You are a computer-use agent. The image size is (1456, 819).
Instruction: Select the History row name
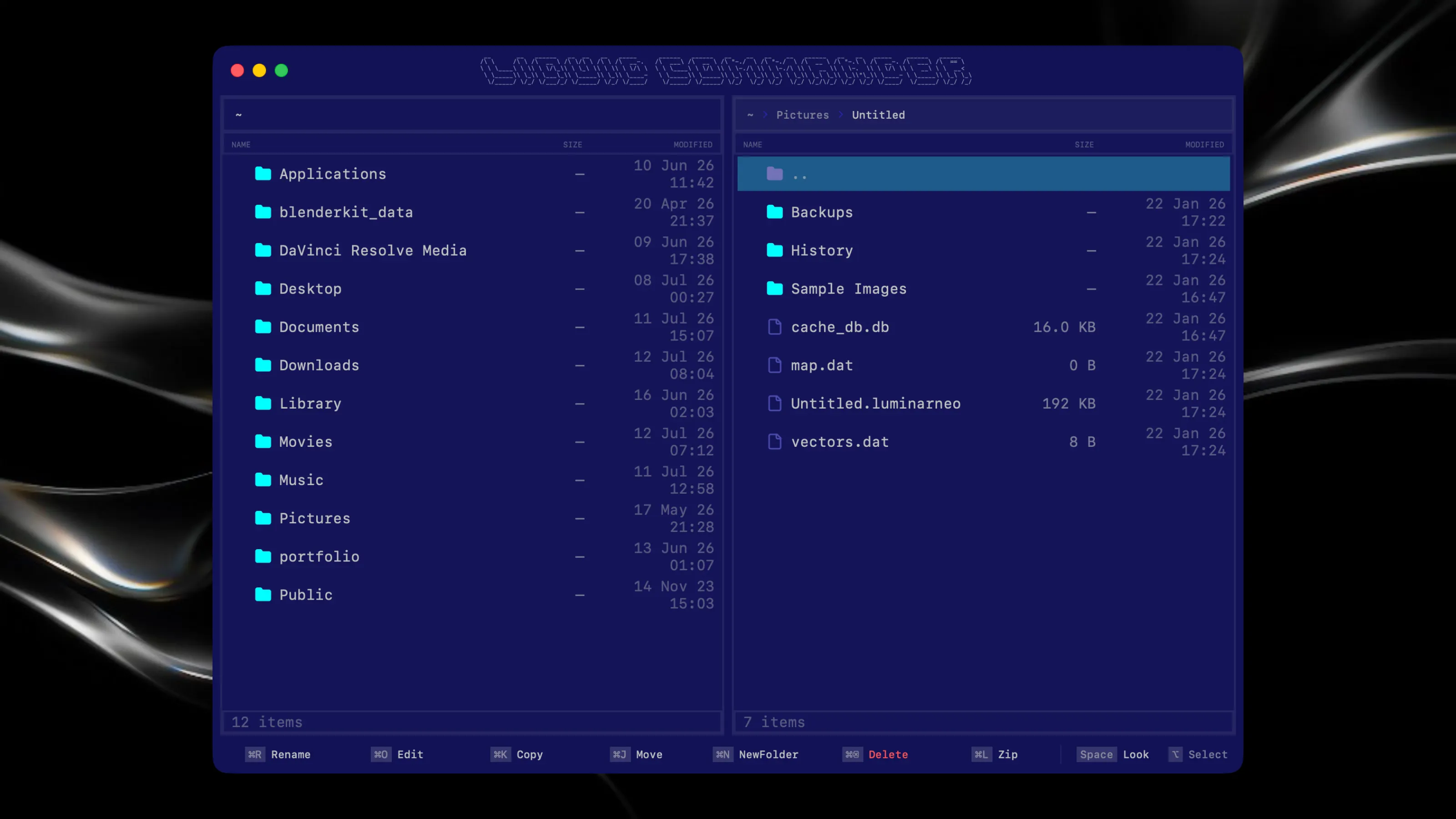click(822, 250)
